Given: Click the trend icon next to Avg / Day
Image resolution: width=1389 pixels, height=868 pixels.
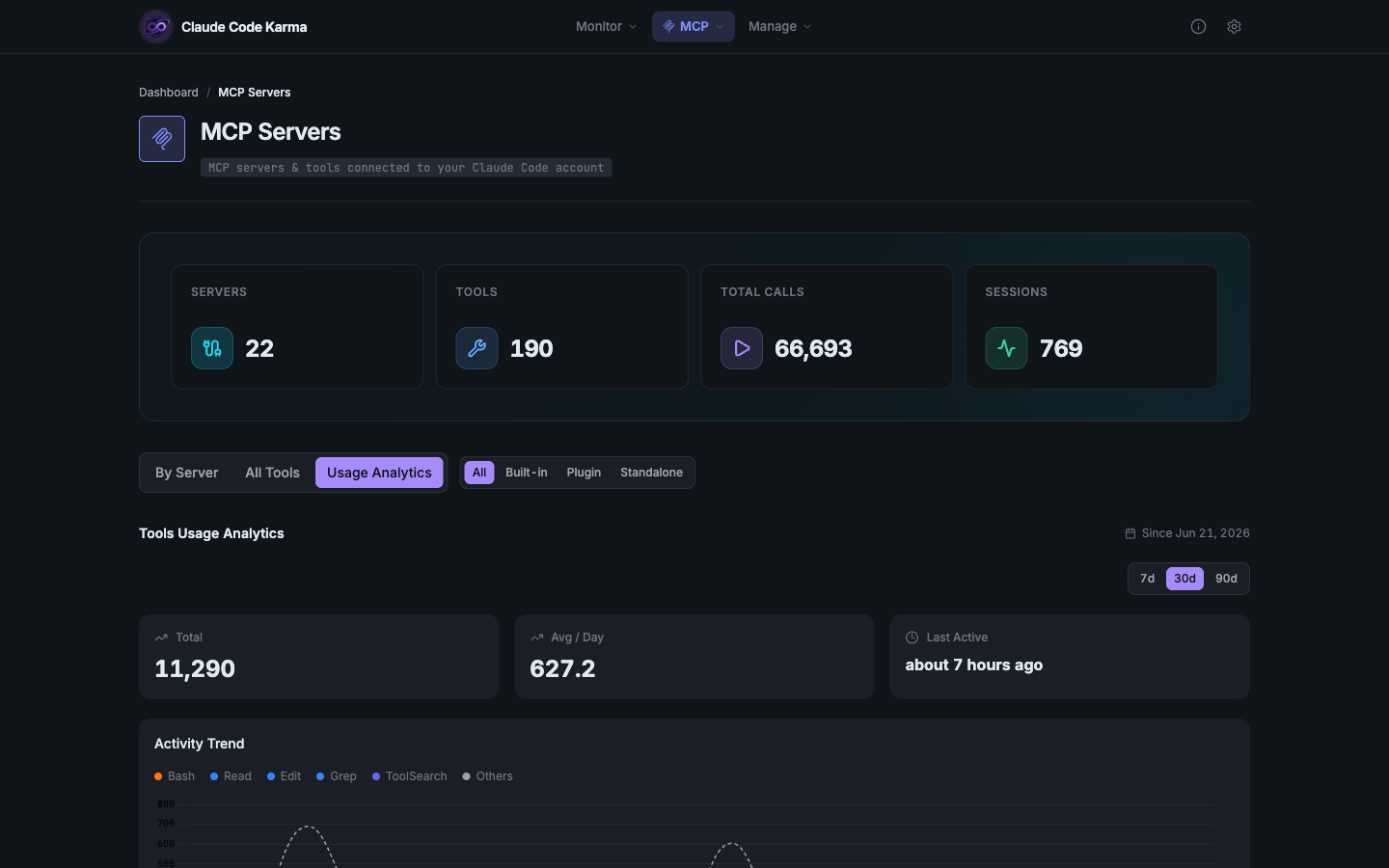Looking at the screenshot, I should 536,637.
